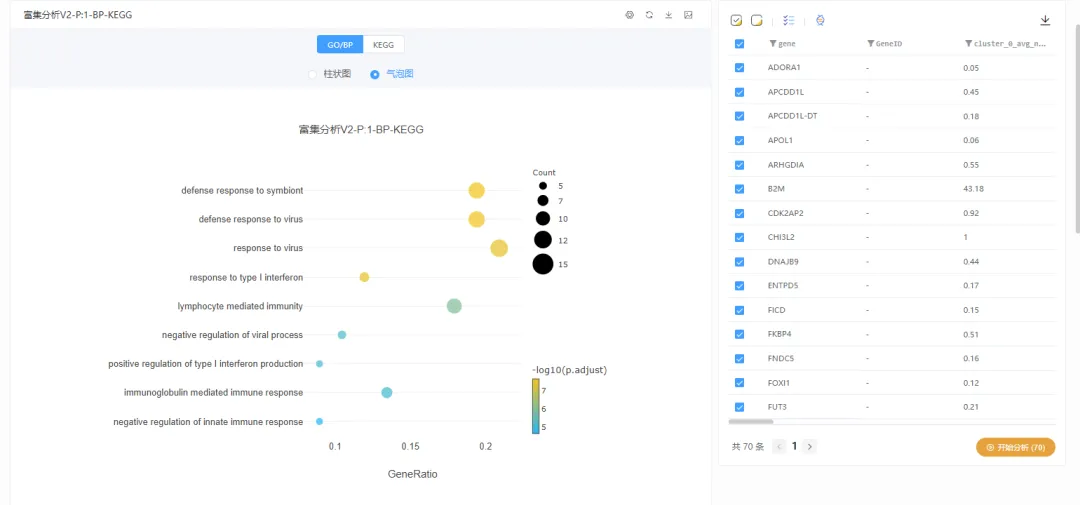Image resolution: width=1080 pixels, height=505 pixels.
Task: Click the FKBP4 gene cell
Action: coord(780,334)
